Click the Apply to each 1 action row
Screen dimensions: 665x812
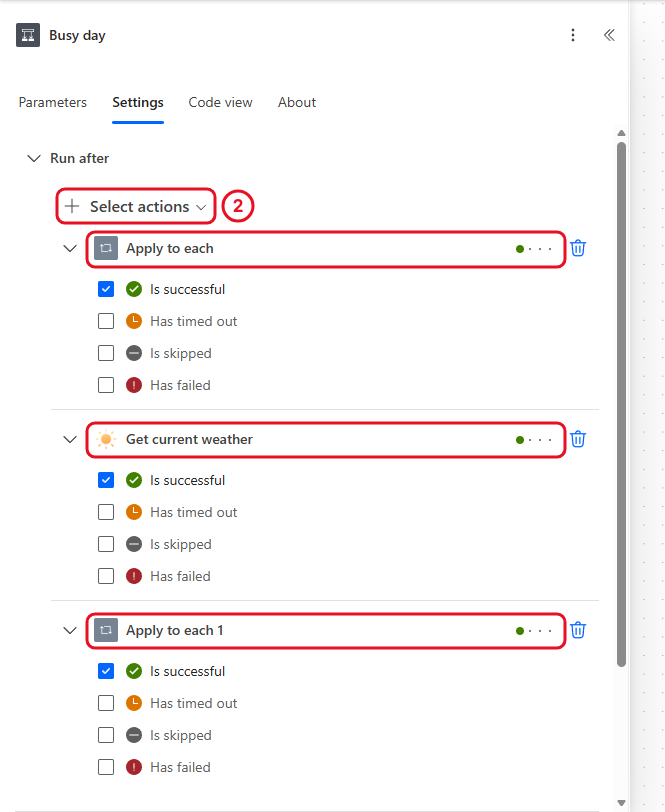point(326,631)
